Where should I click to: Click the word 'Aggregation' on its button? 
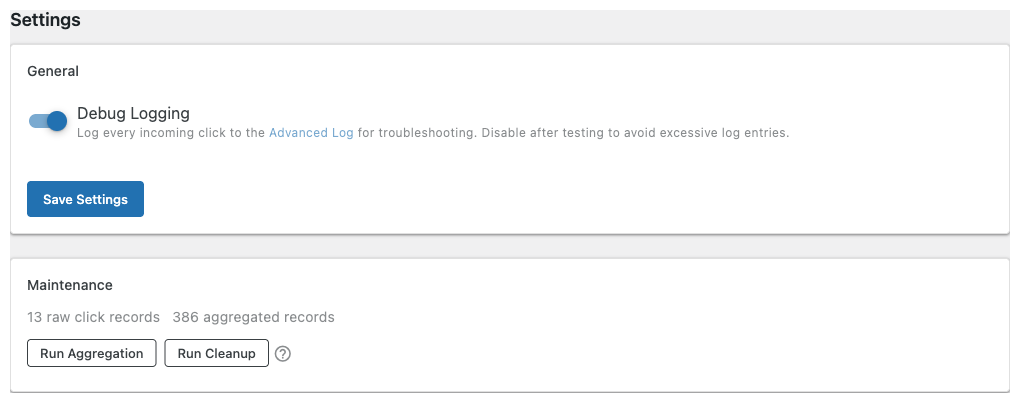(106, 354)
